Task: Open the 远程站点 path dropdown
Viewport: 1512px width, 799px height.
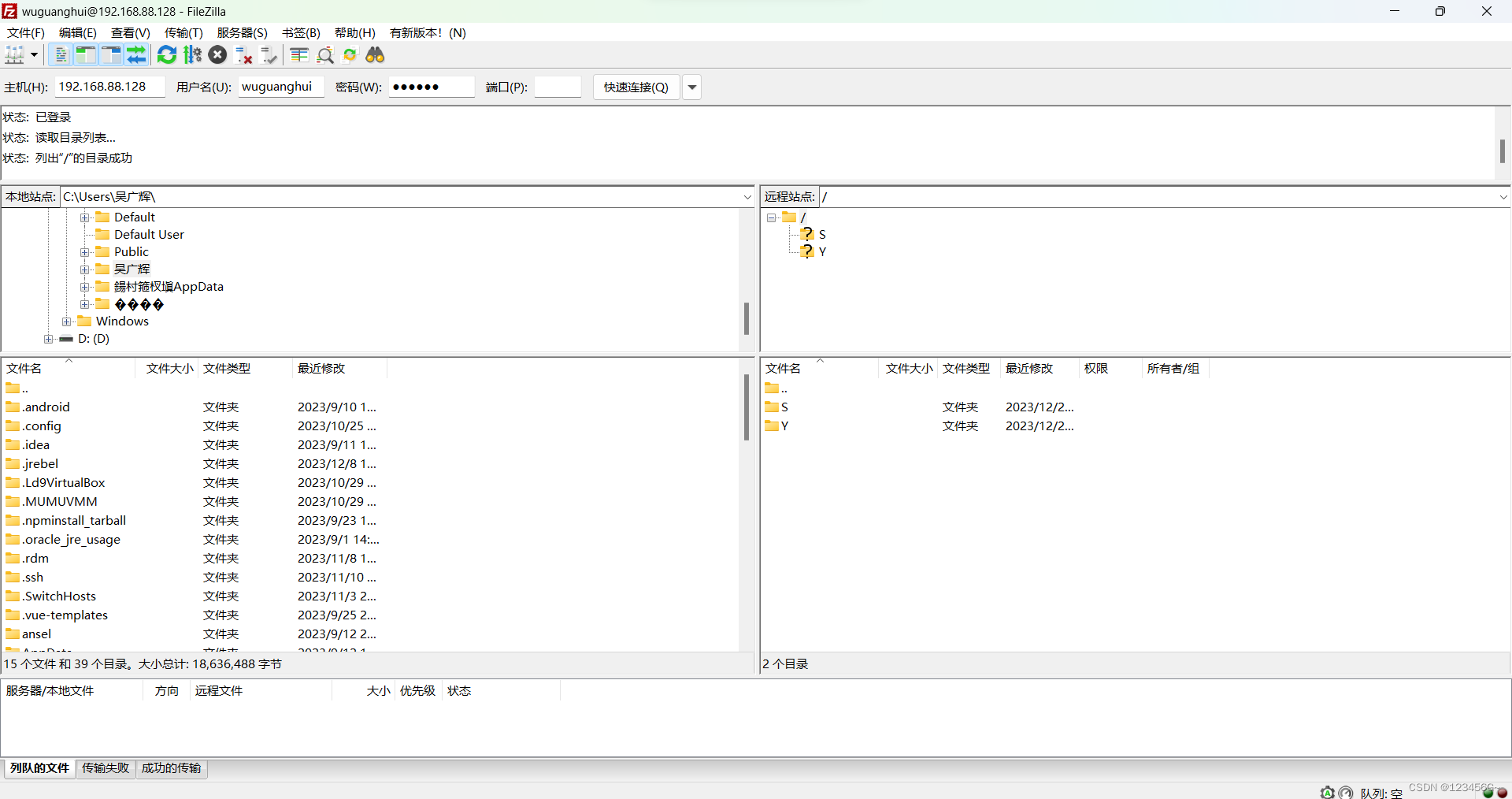Action: point(1503,197)
